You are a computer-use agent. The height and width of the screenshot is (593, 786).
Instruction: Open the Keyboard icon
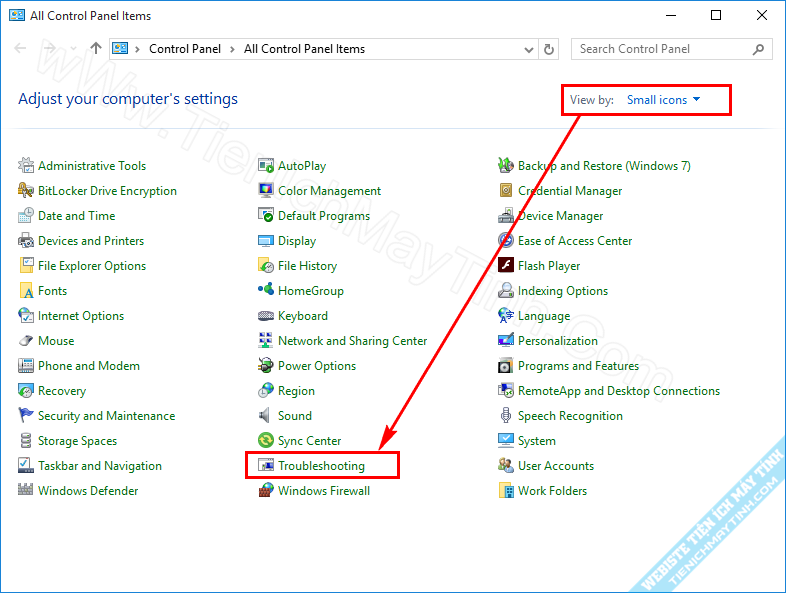pyautogui.click(x=266, y=316)
